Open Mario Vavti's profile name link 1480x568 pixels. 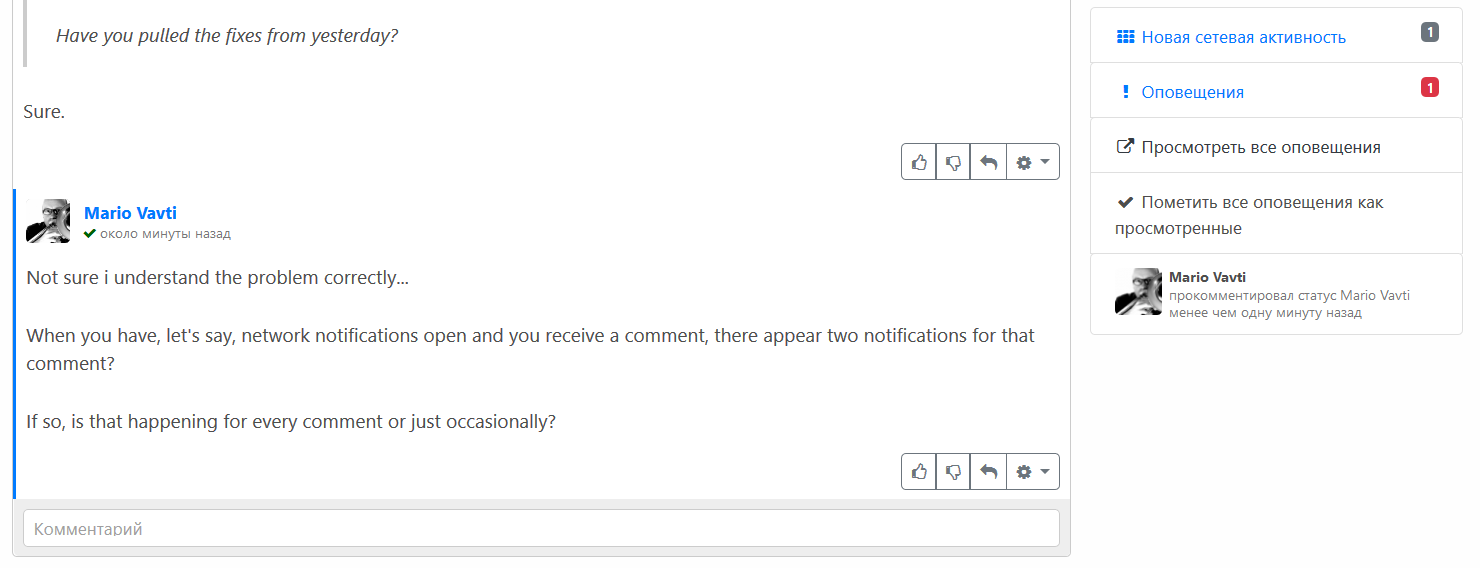coord(130,213)
